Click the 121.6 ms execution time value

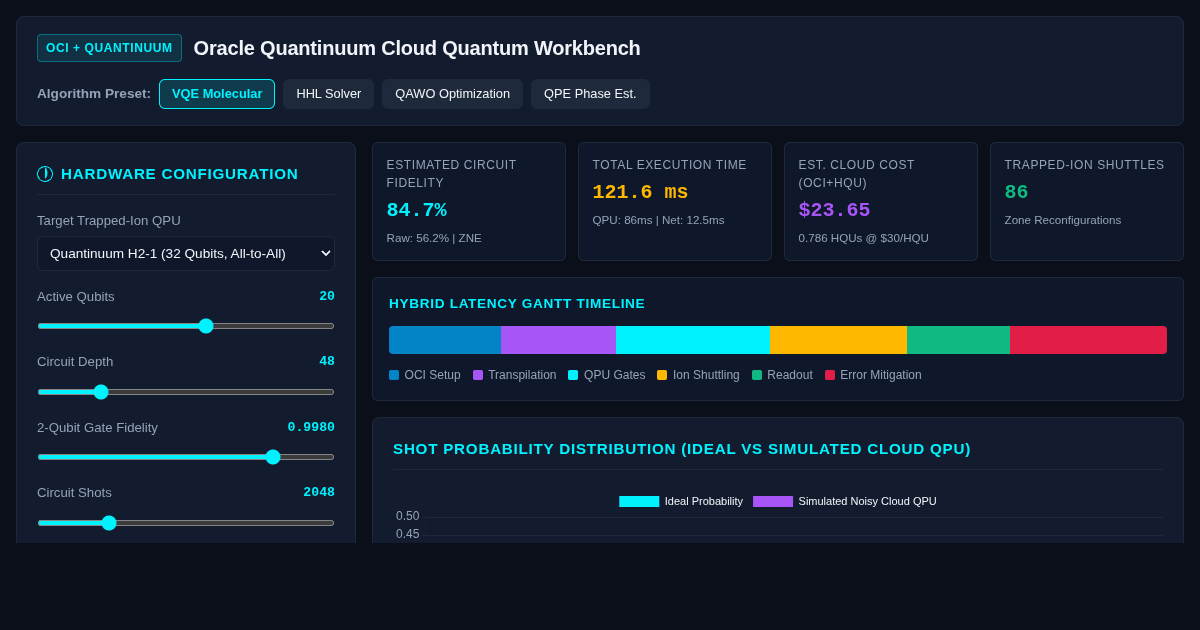[640, 192]
